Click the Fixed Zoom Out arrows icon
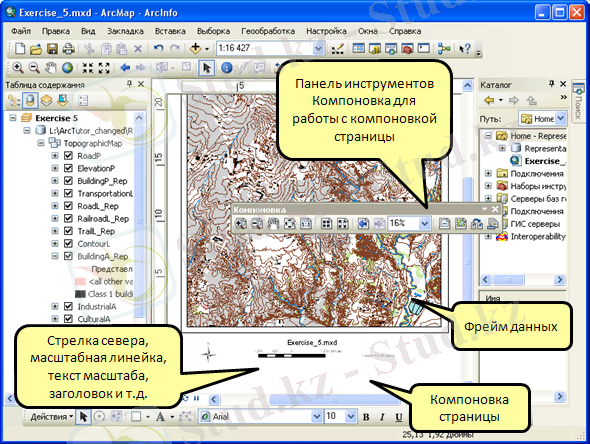Screen dimensions: 590x444 104,68
